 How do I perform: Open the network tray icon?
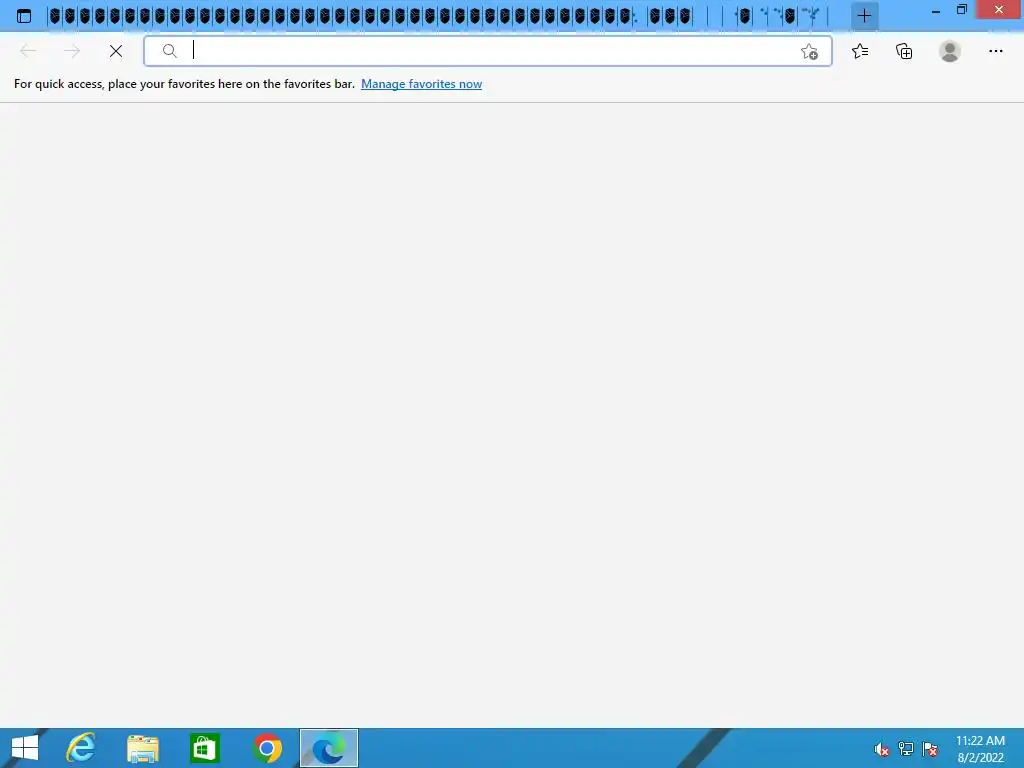pyautogui.click(x=906, y=749)
